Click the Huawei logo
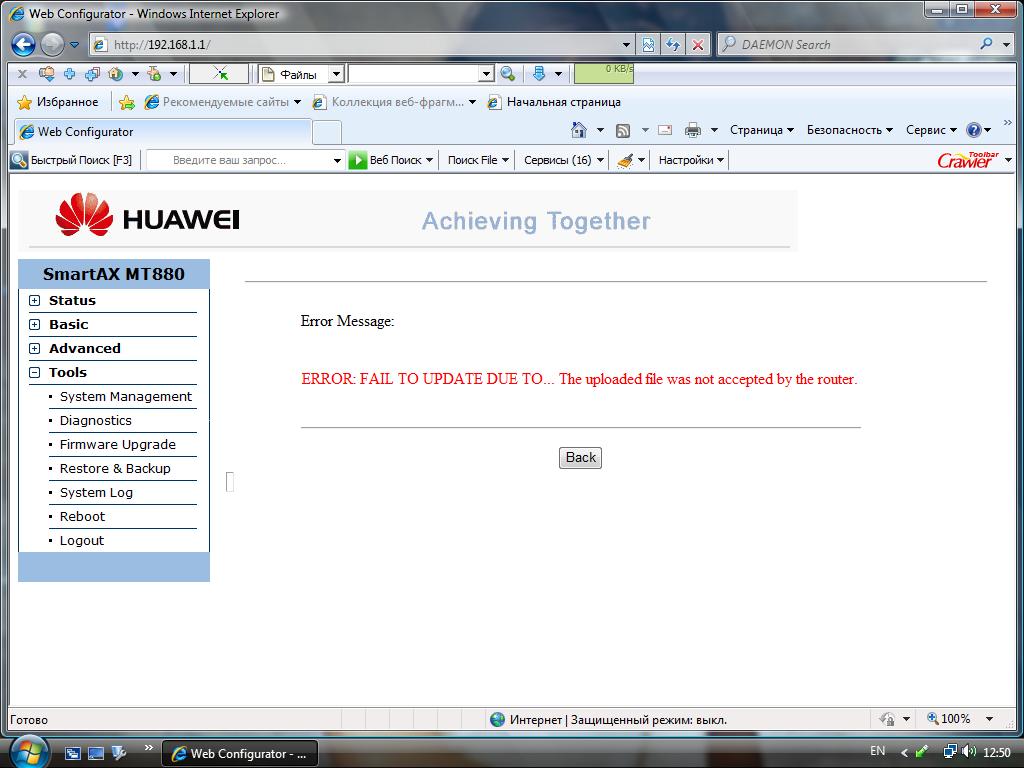Viewport: 1024px width, 768px height. (148, 214)
